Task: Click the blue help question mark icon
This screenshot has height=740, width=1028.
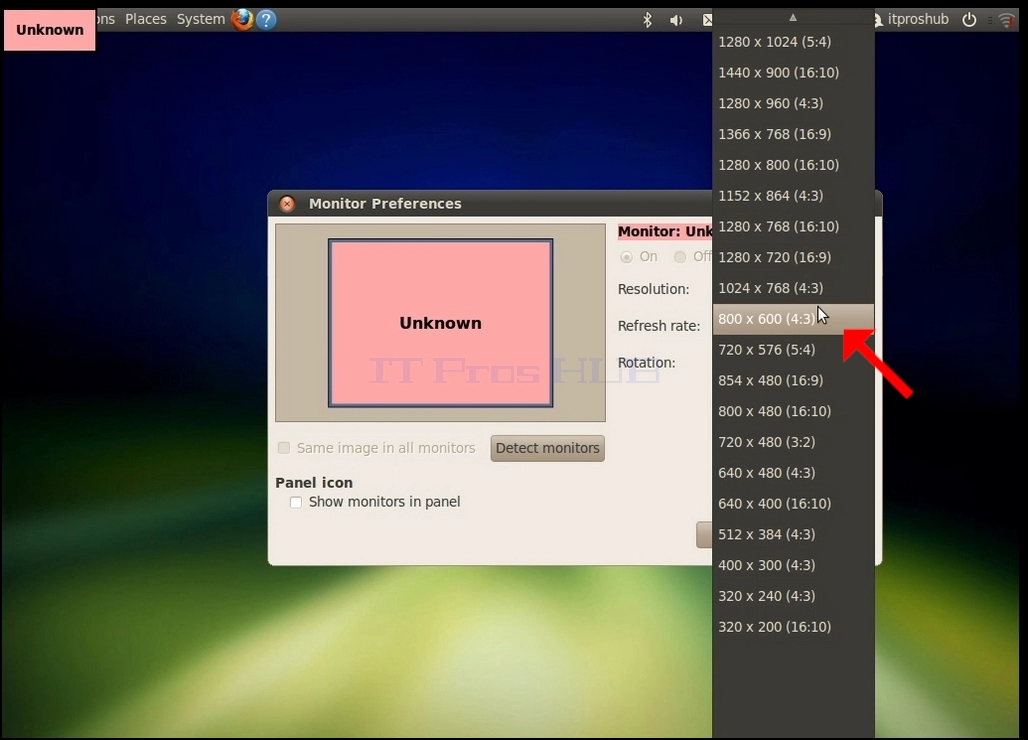Action: coord(266,20)
